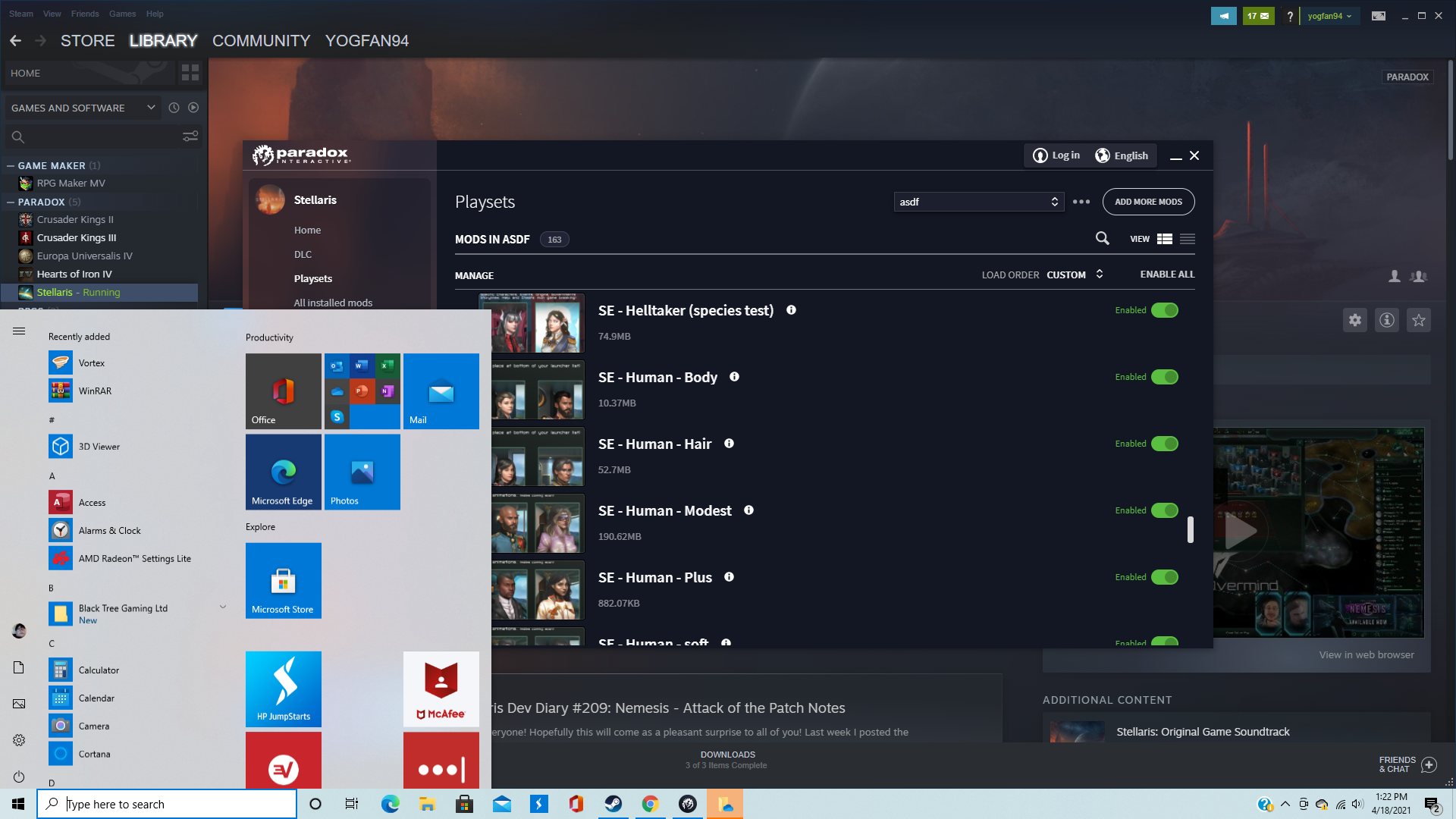Open Friends & Chat panel

pos(1407,764)
